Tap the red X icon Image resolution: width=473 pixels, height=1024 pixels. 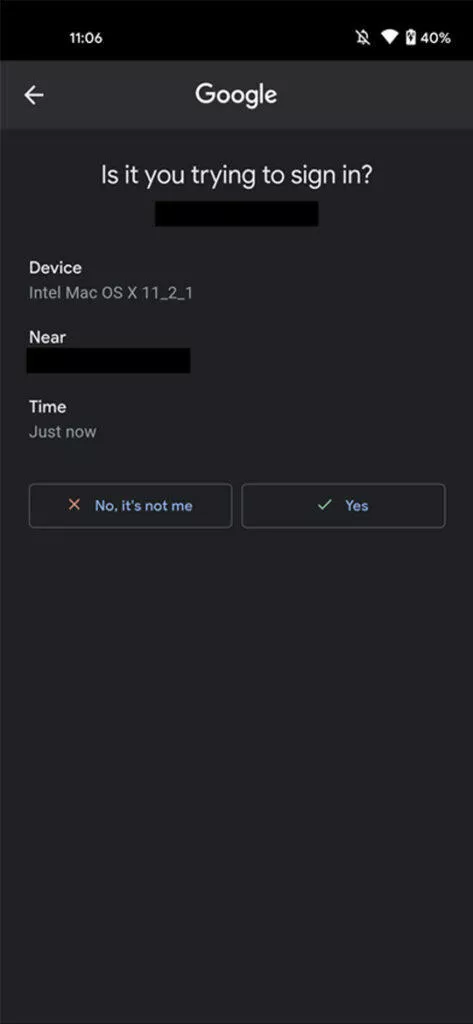point(74,505)
